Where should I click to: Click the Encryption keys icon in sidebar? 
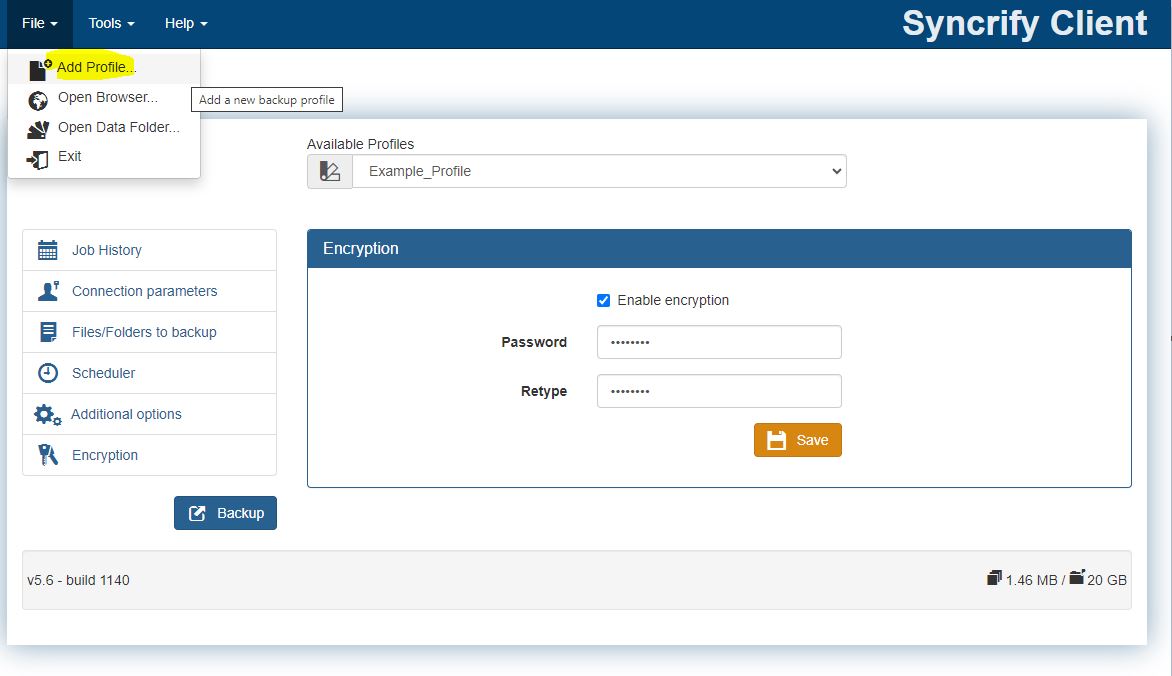click(x=48, y=455)
